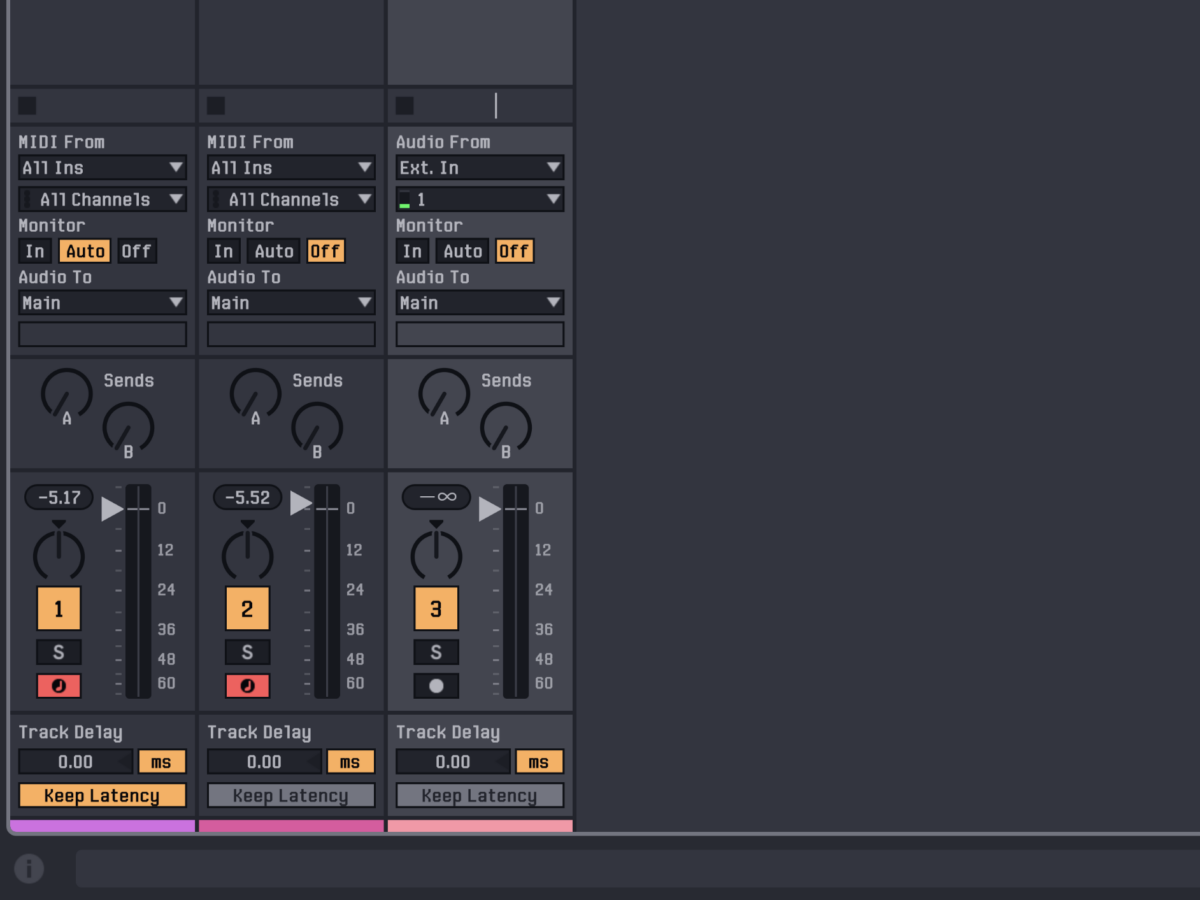Disable Keep Latency on track 1
1200x900 pixels.
coord(102,796)
